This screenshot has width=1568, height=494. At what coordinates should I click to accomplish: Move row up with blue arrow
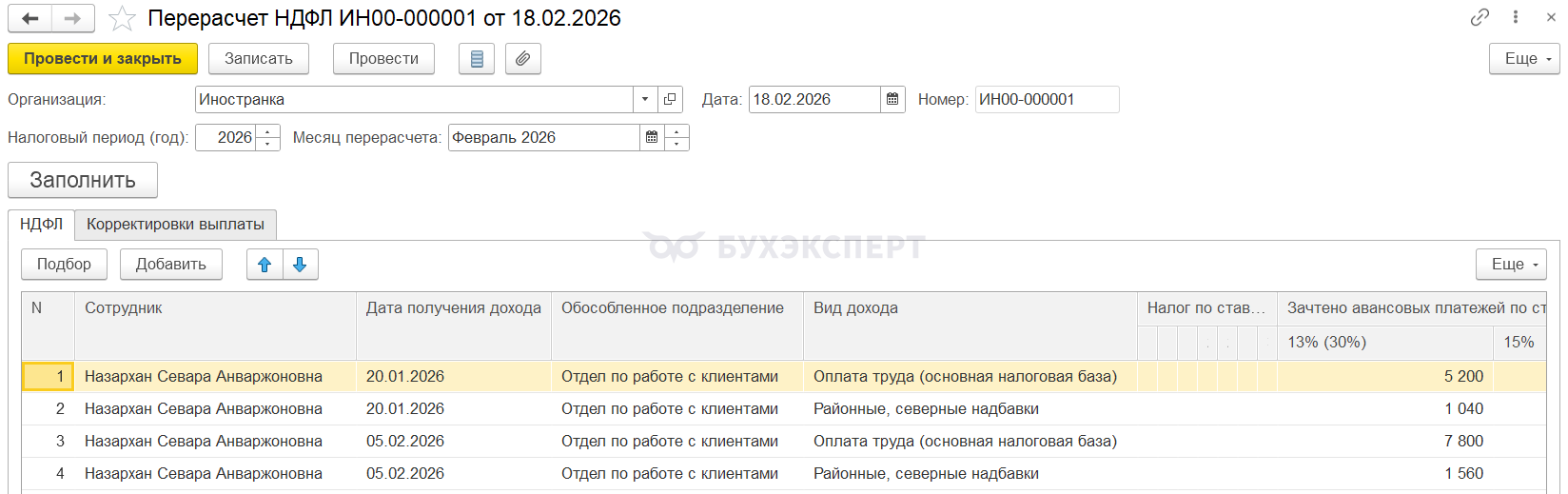[265, 265]
